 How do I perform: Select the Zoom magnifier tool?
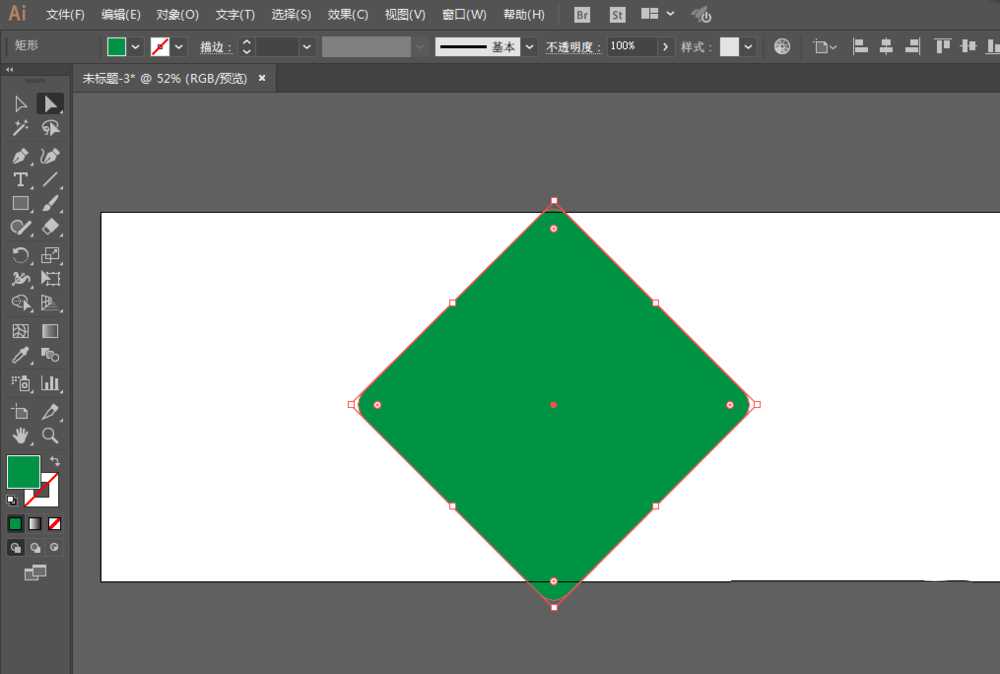pyautogui.click(x=50, y=436)
